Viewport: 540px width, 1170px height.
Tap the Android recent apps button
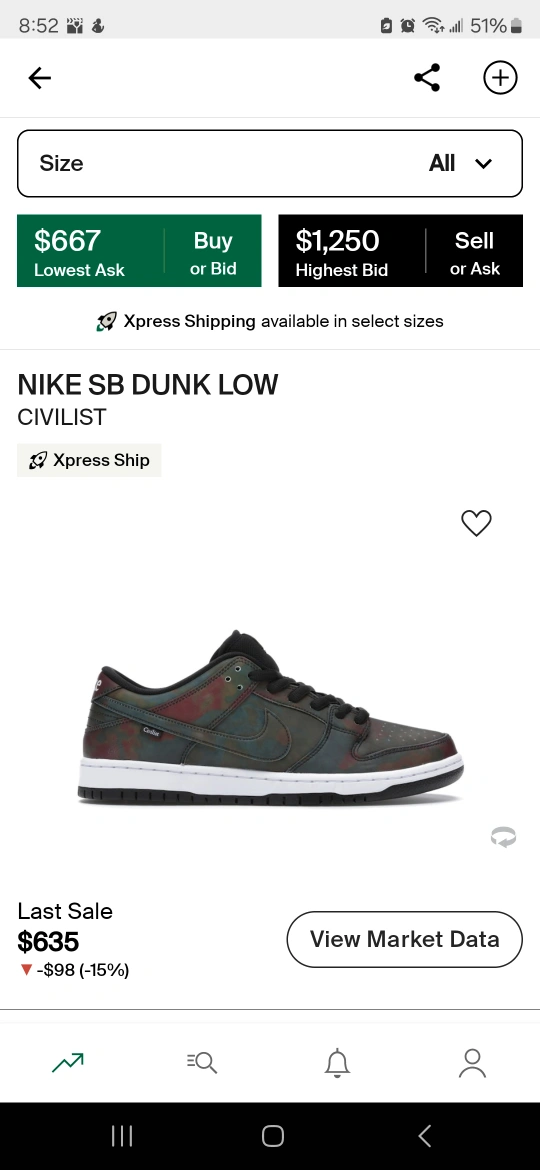(122, 1136)
